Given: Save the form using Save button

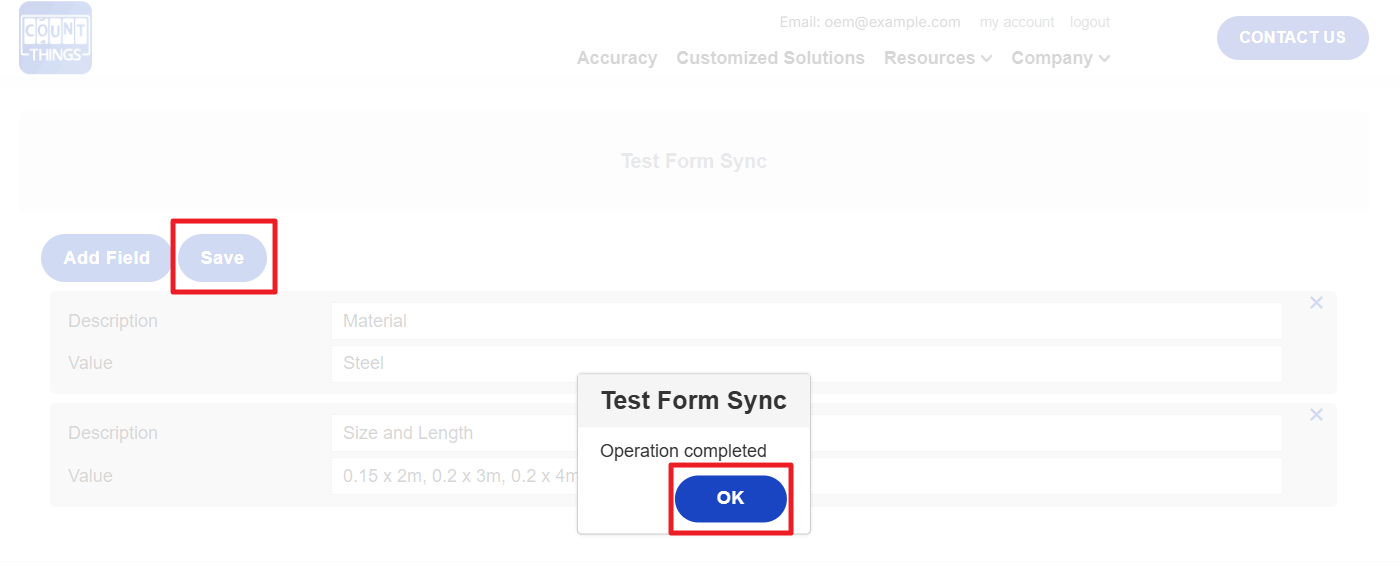Looking at the screenshot, I should [222, 258].
